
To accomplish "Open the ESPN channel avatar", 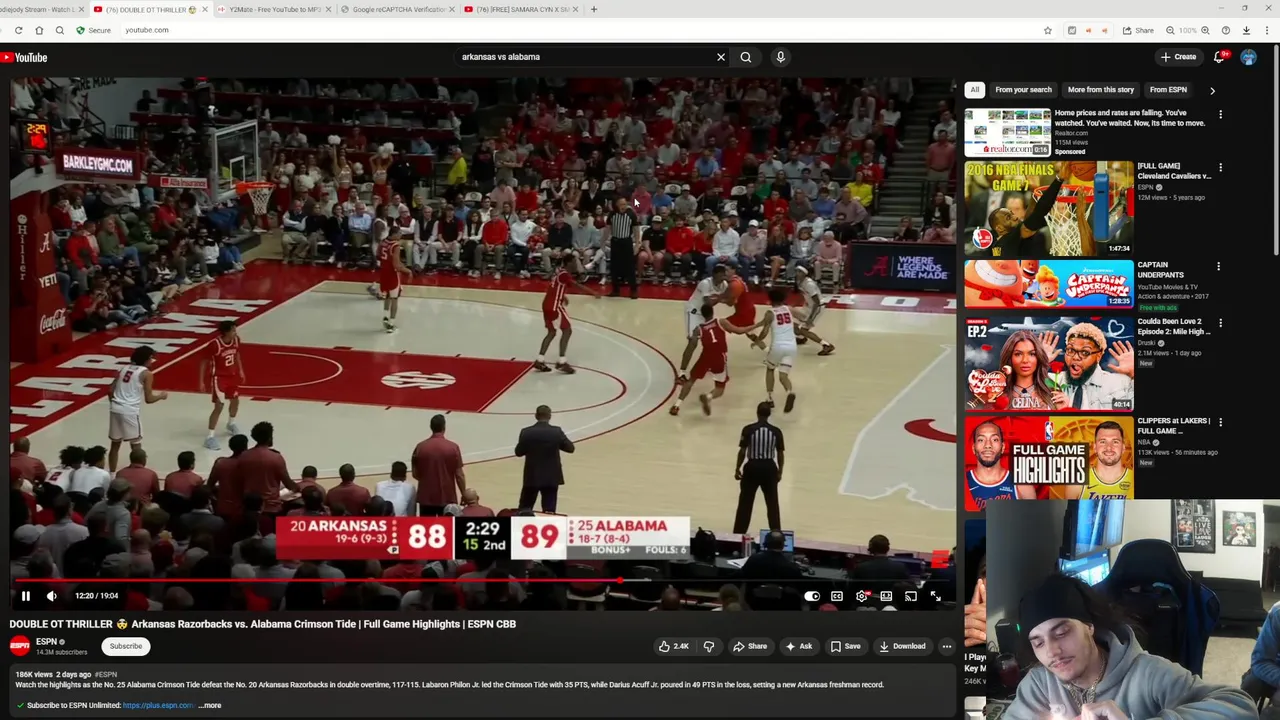I will pos(20,646).
